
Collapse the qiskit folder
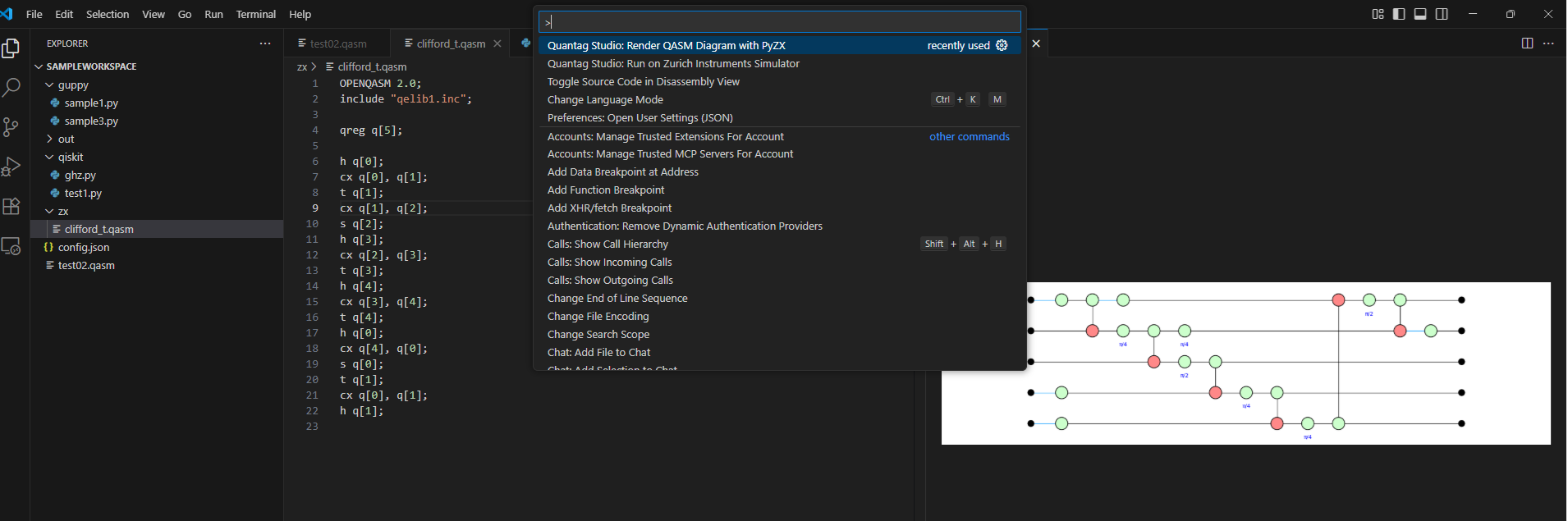pos(70,158)
